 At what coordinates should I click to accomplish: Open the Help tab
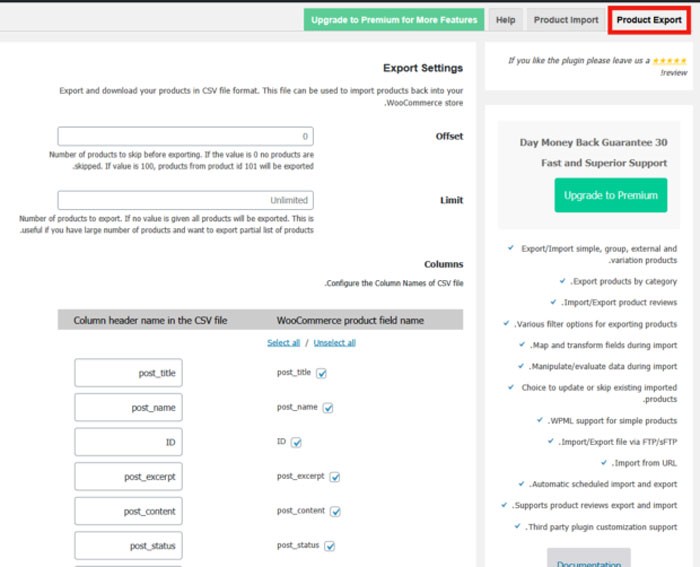[505, 20]
